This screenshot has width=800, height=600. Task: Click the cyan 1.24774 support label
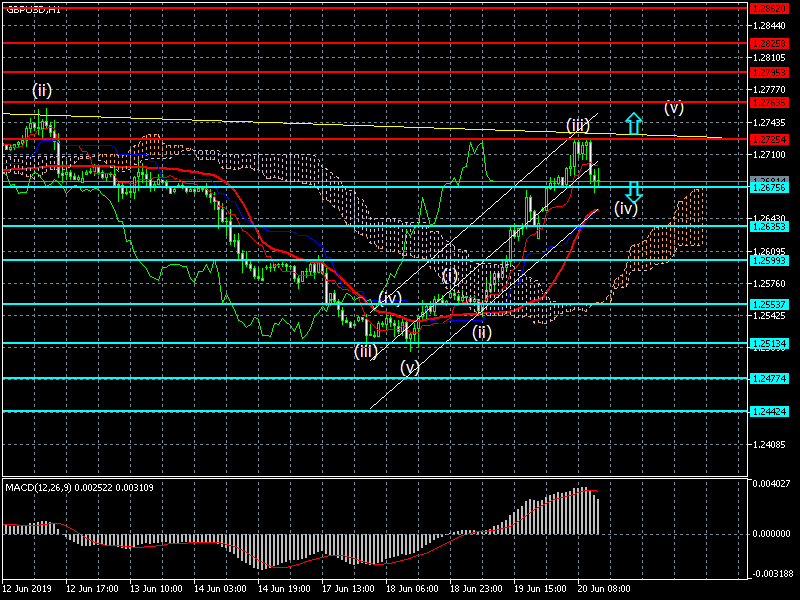point(769,379)
